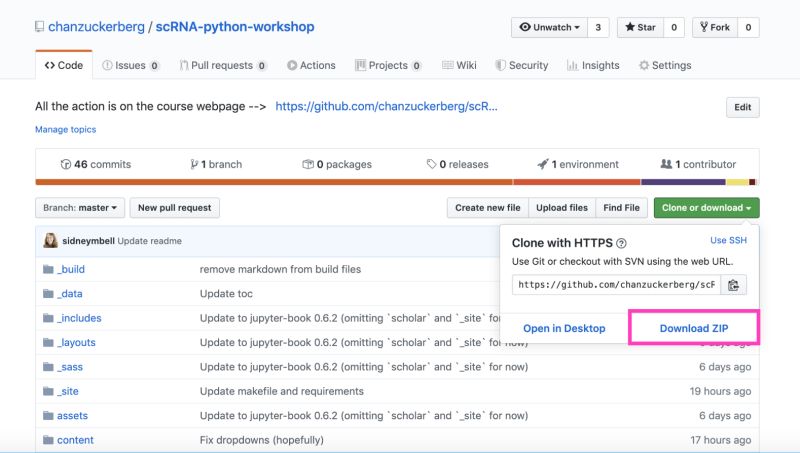View the 0 releases link
The height and width of the screenshot is (453, 800).
458,164
